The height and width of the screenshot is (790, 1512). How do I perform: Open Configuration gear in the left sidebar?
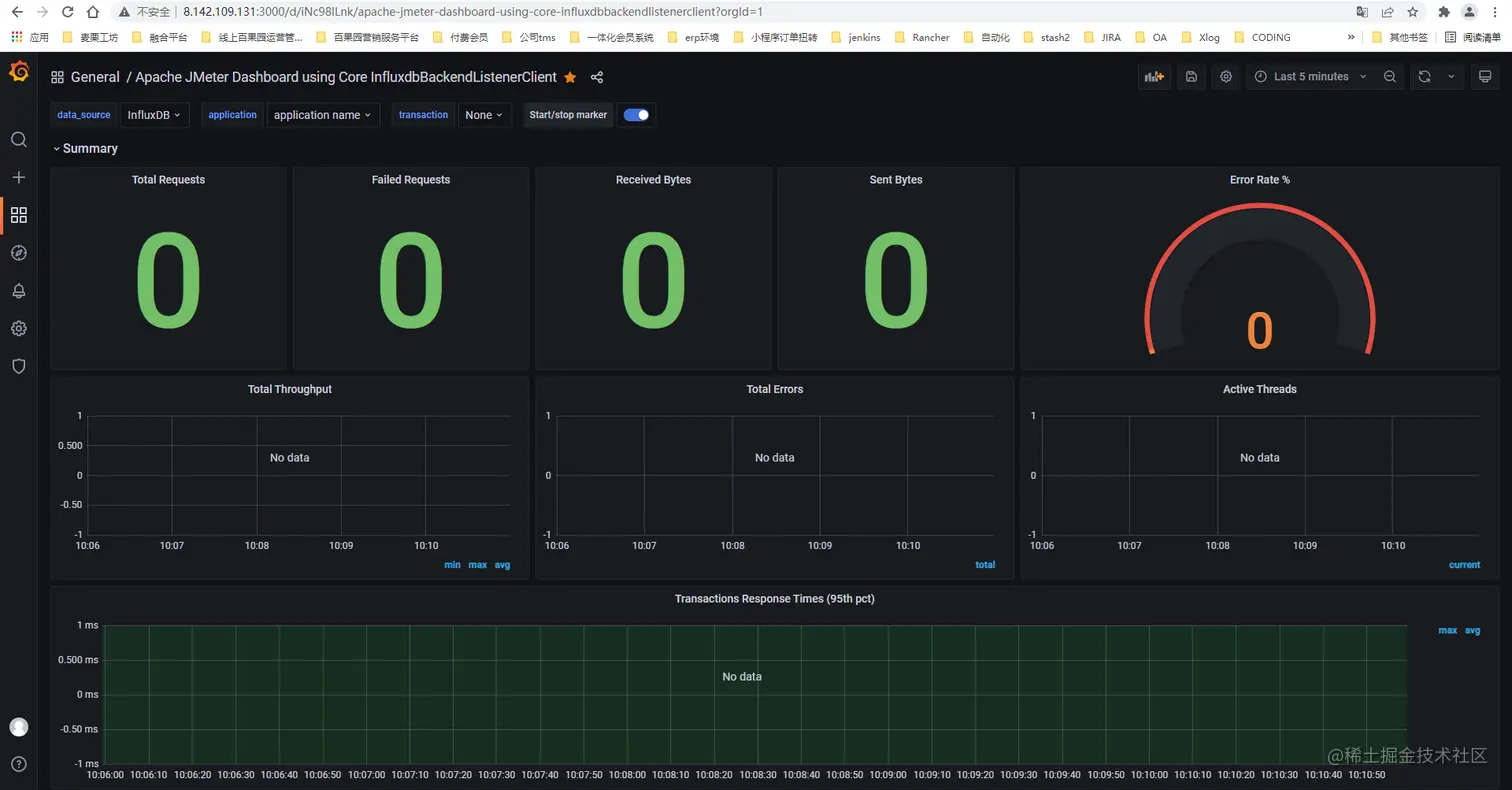coord(18,328)
